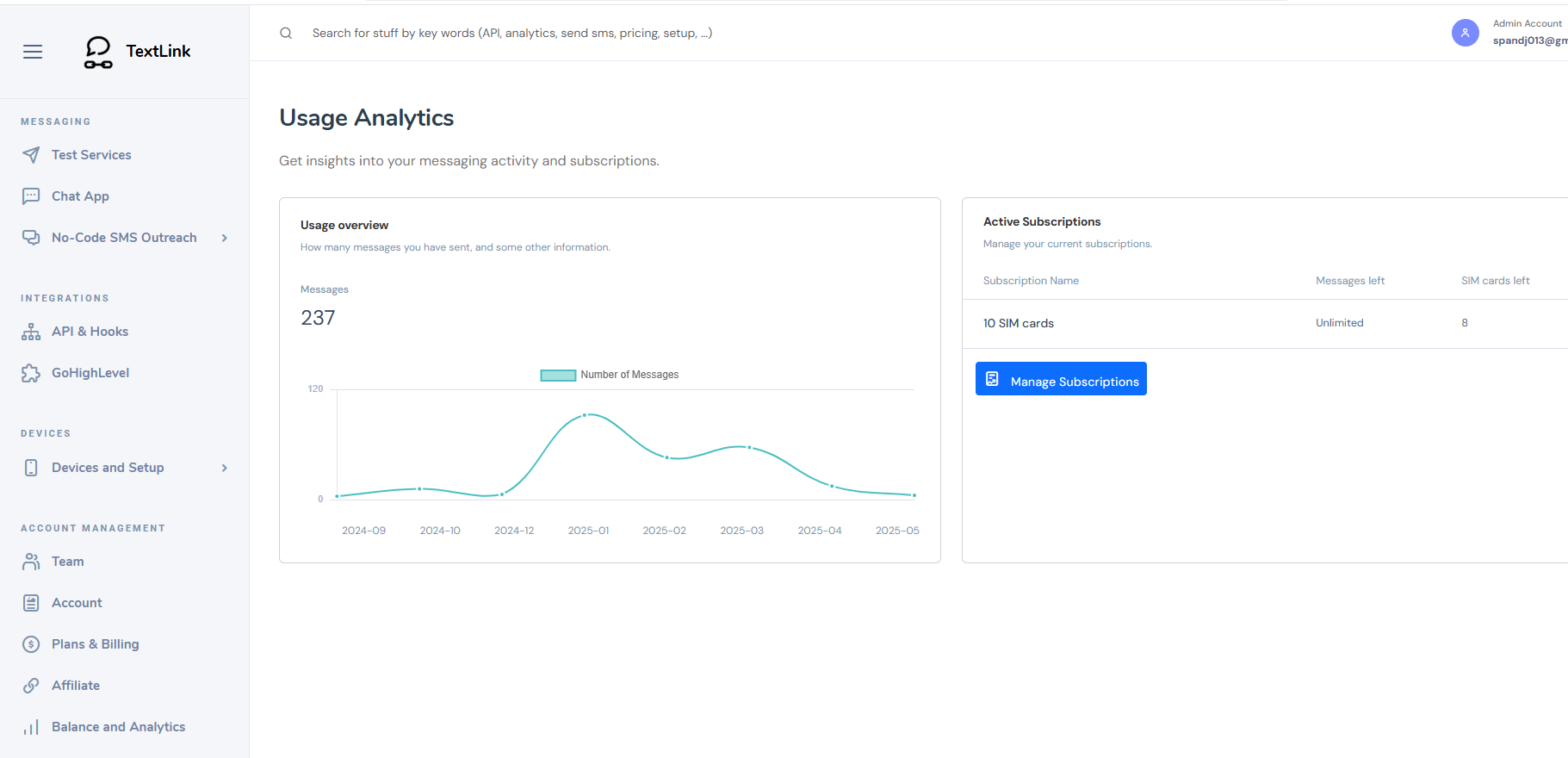The height and width of the screenshot is (758, 1568).
Task: Click the GoHighLevel puzzle piece icon
Action: 31,373
